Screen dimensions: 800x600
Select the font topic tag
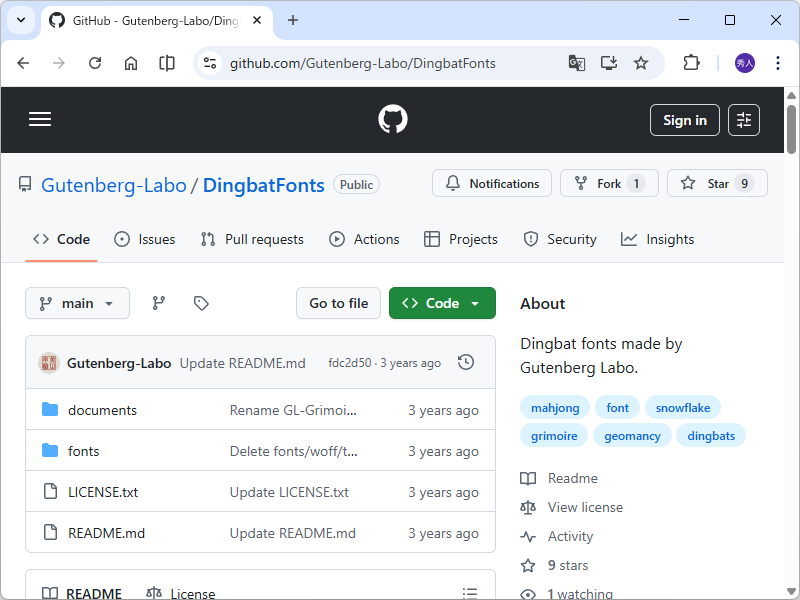pyautogui.click(x=617, y=408)
